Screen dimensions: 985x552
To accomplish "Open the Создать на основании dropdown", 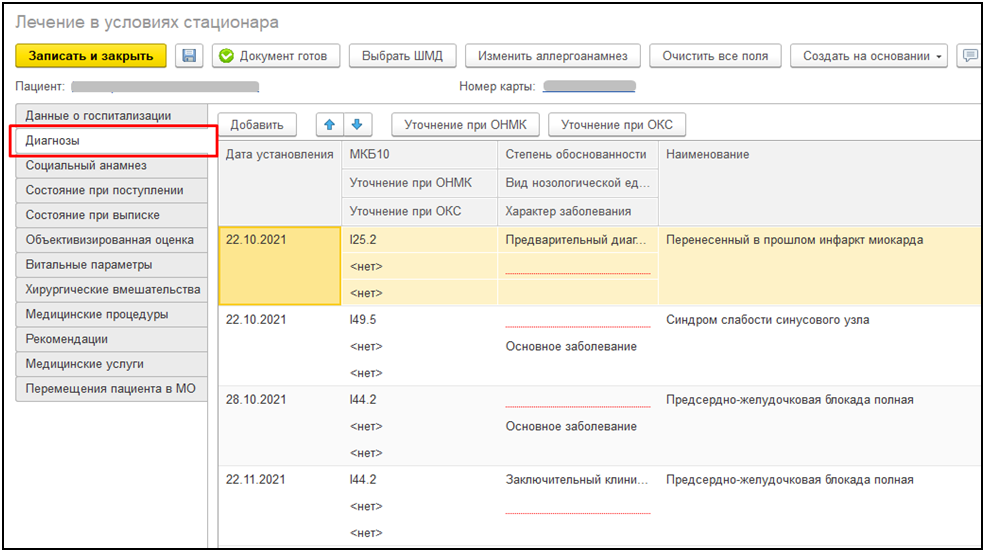I will point(873,56).
